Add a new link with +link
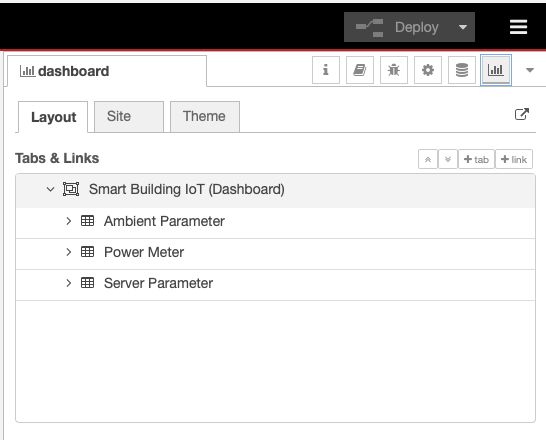This screenshot has height=440, width=546. pos(514,159)
